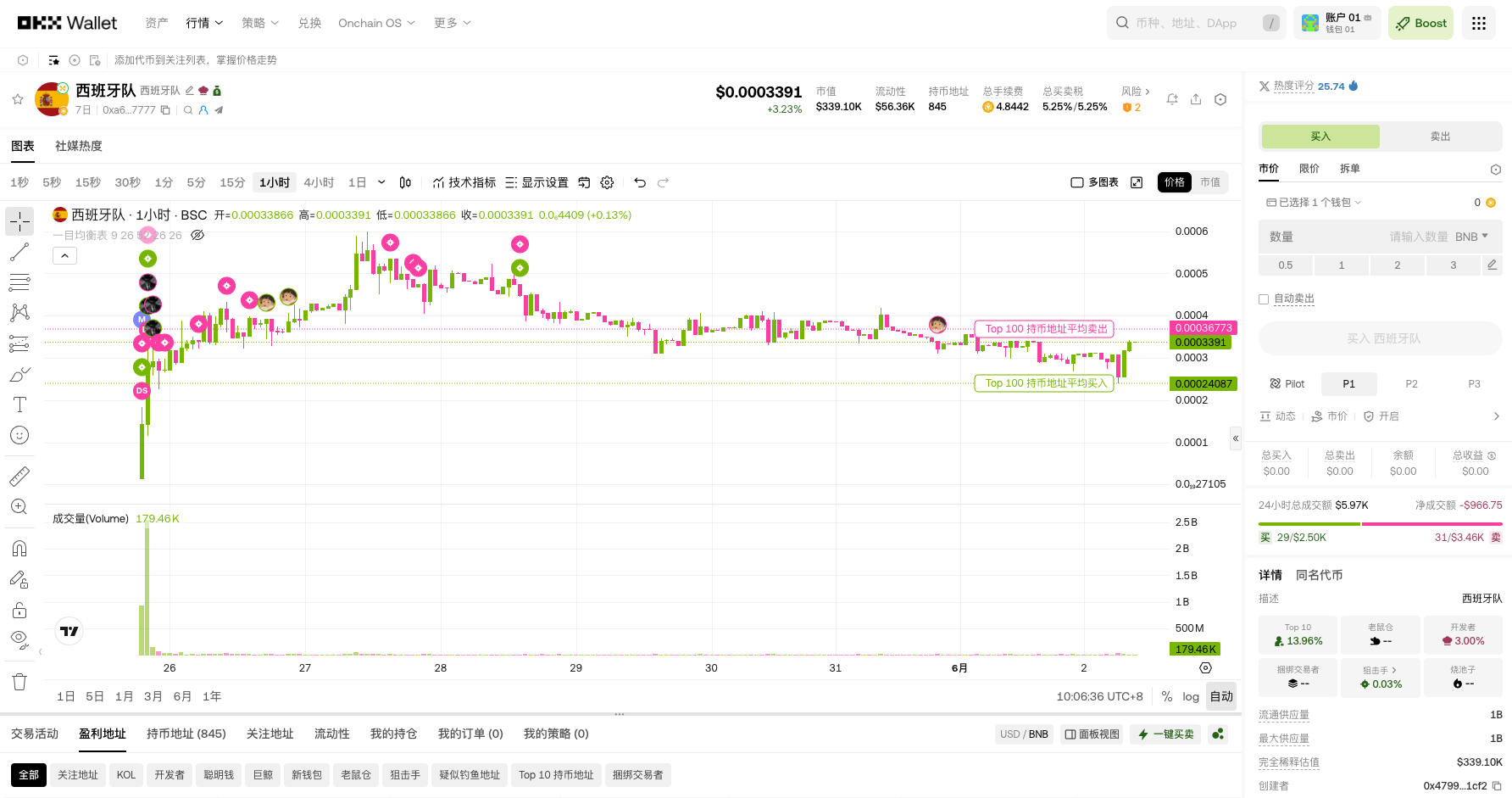Click the 一键买卖 button
The image size is (1512, 798).
1165,734
